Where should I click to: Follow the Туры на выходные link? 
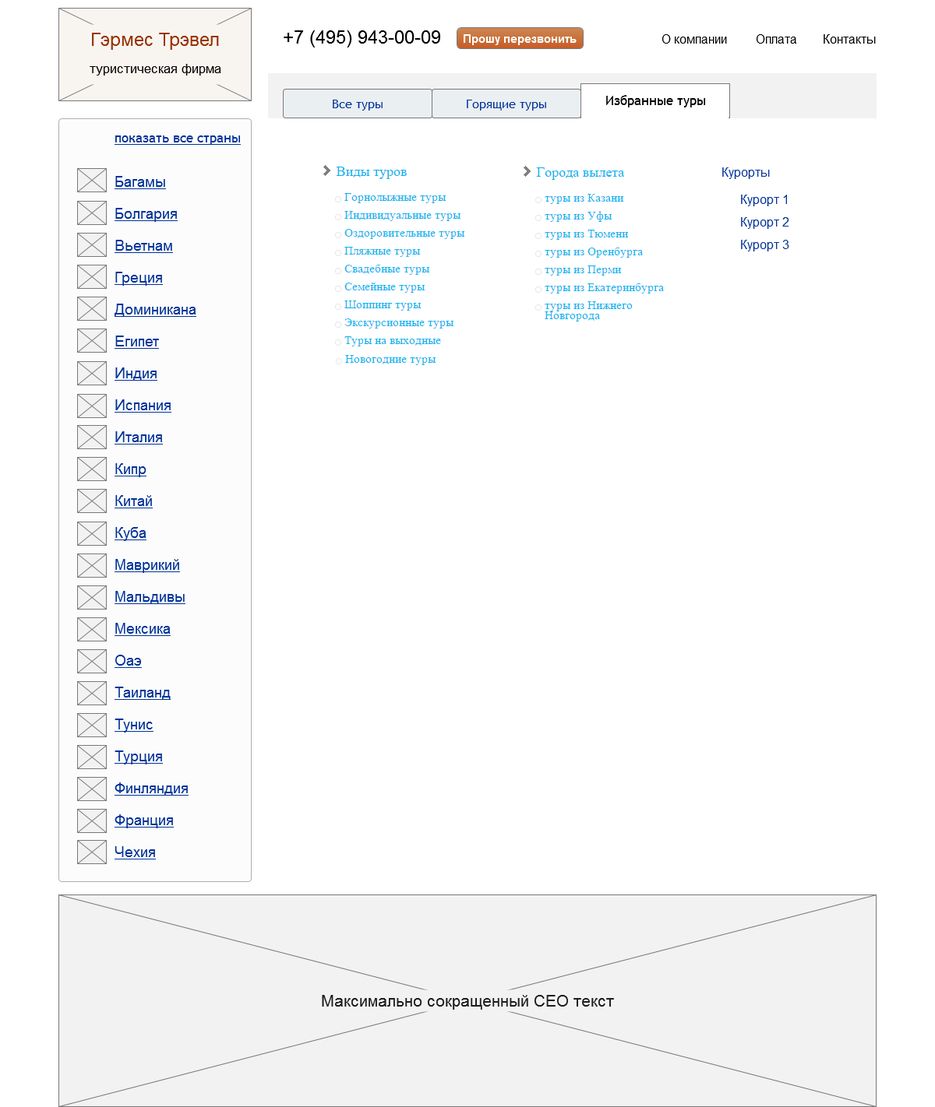click(x=393, y=340)
